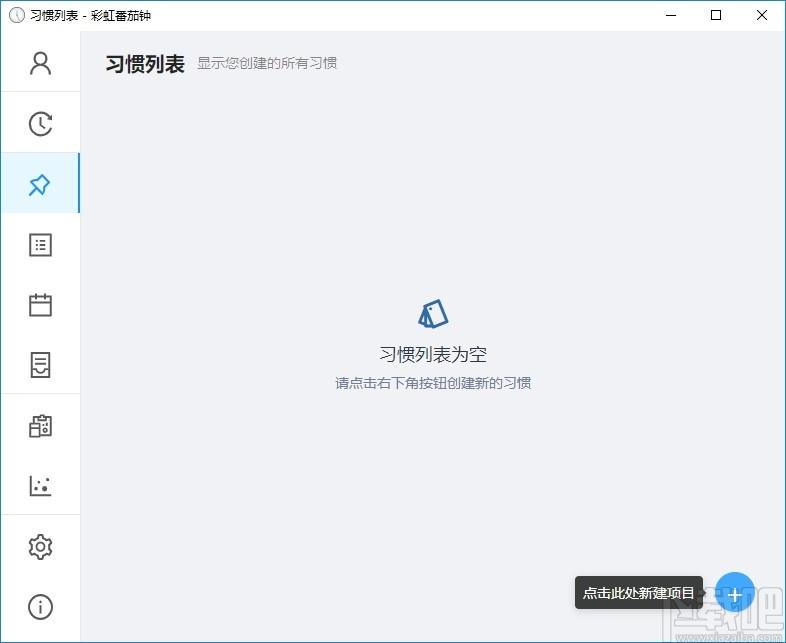This screenshot has height=643, width=786.
Task: Open the user account profile icon
Action: (40, 64)
